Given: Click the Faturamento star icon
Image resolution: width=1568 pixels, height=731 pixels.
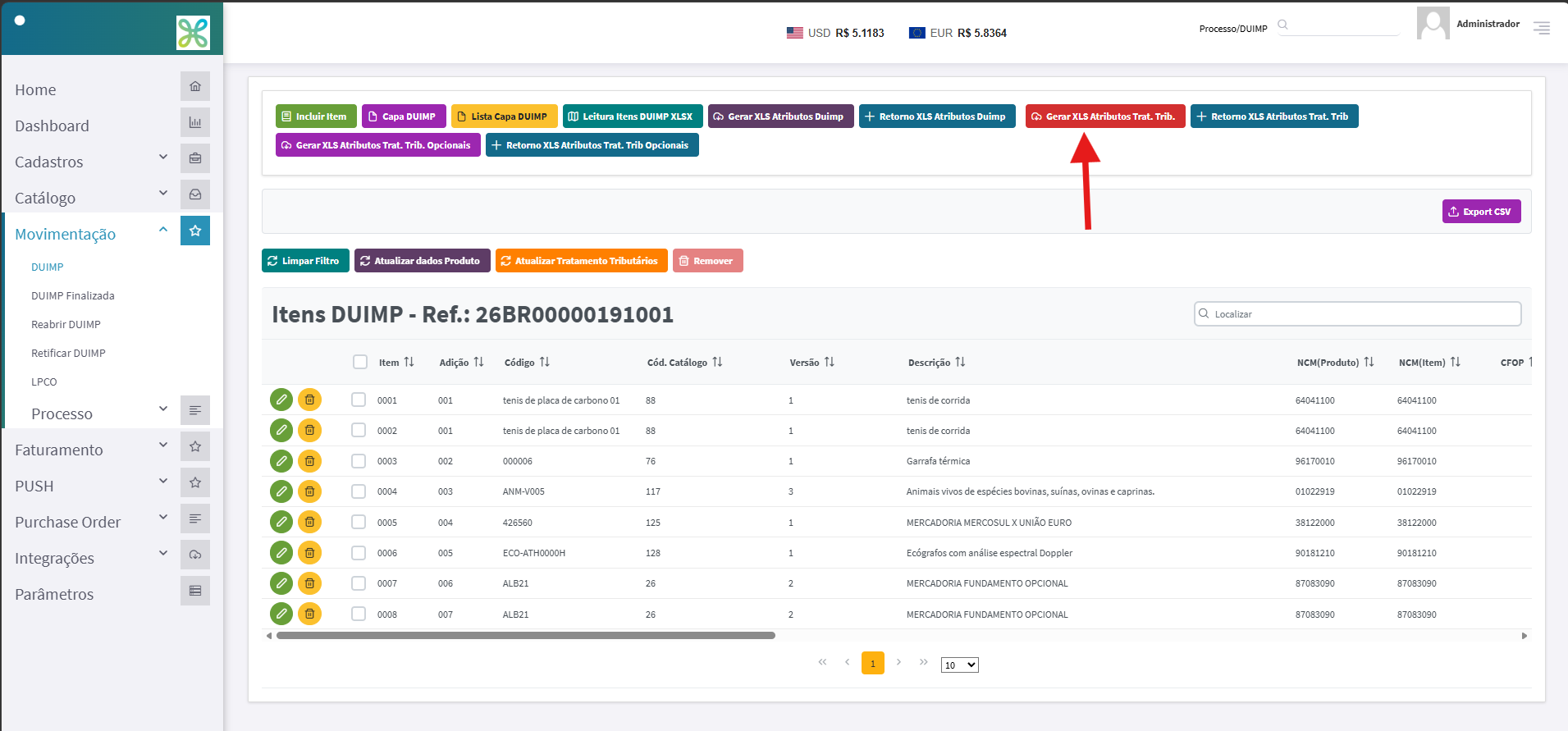Looking at the screenshot, I should click(195, 446).
